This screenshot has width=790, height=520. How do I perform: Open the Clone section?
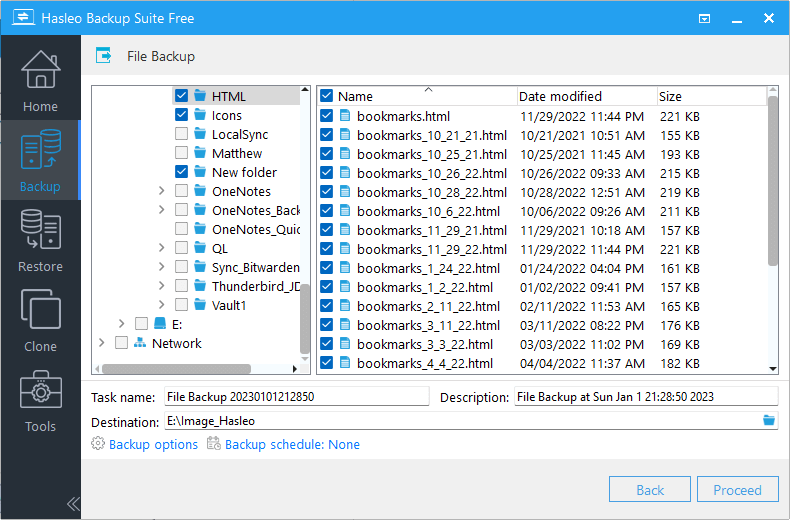pos(40,320)
